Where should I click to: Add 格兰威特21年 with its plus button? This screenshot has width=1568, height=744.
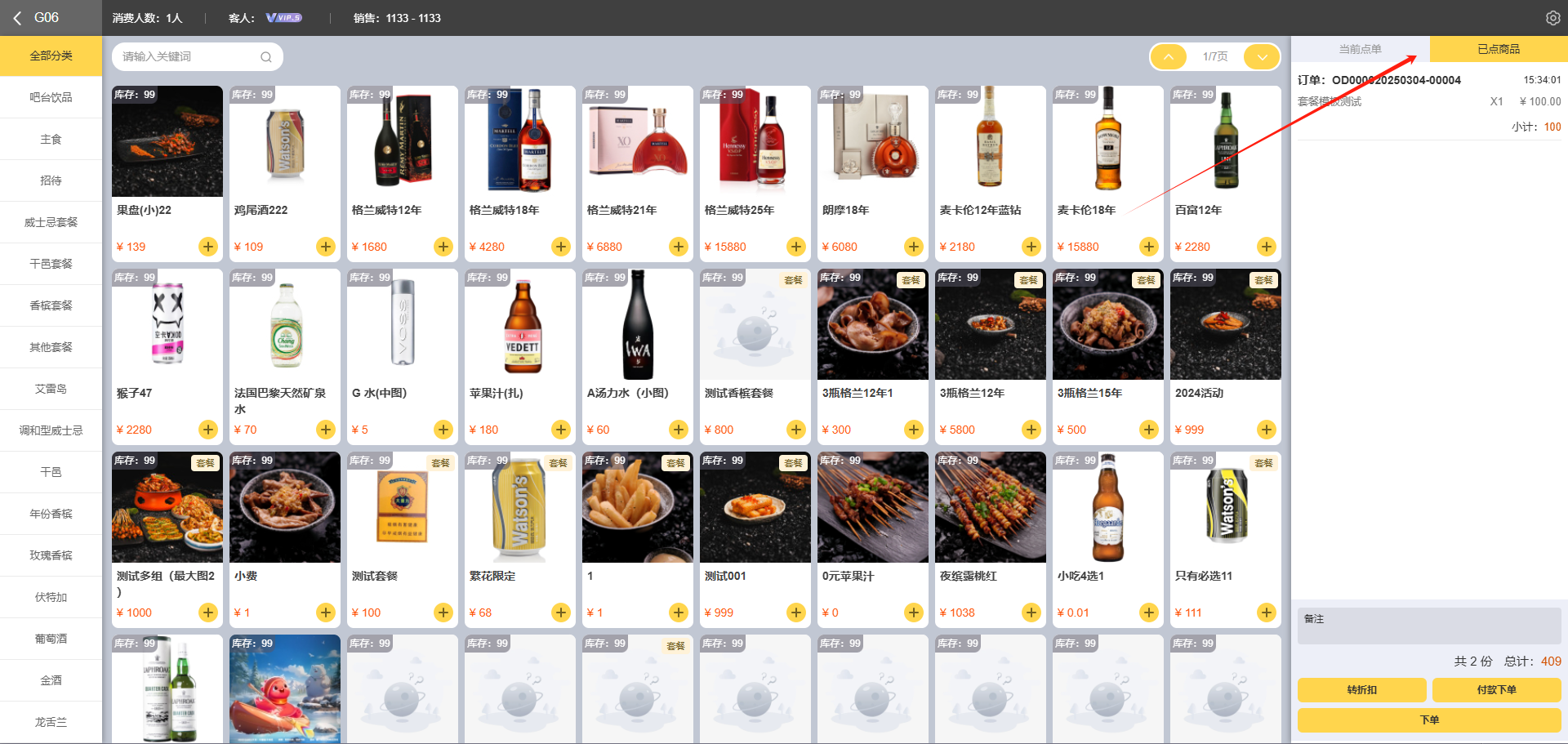pyautogui.click(x=679, y=247)
